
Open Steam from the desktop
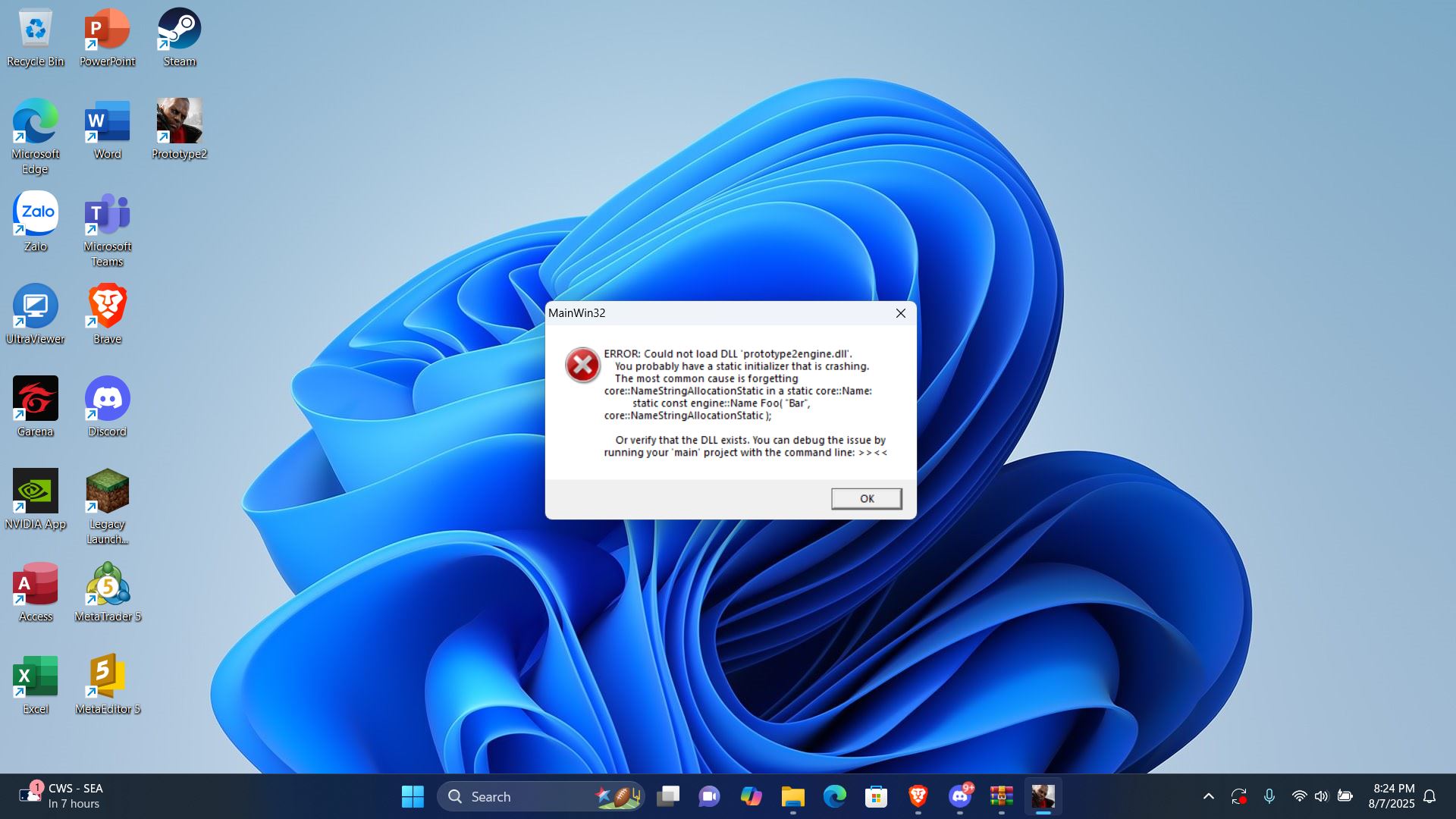coord(179,30)
